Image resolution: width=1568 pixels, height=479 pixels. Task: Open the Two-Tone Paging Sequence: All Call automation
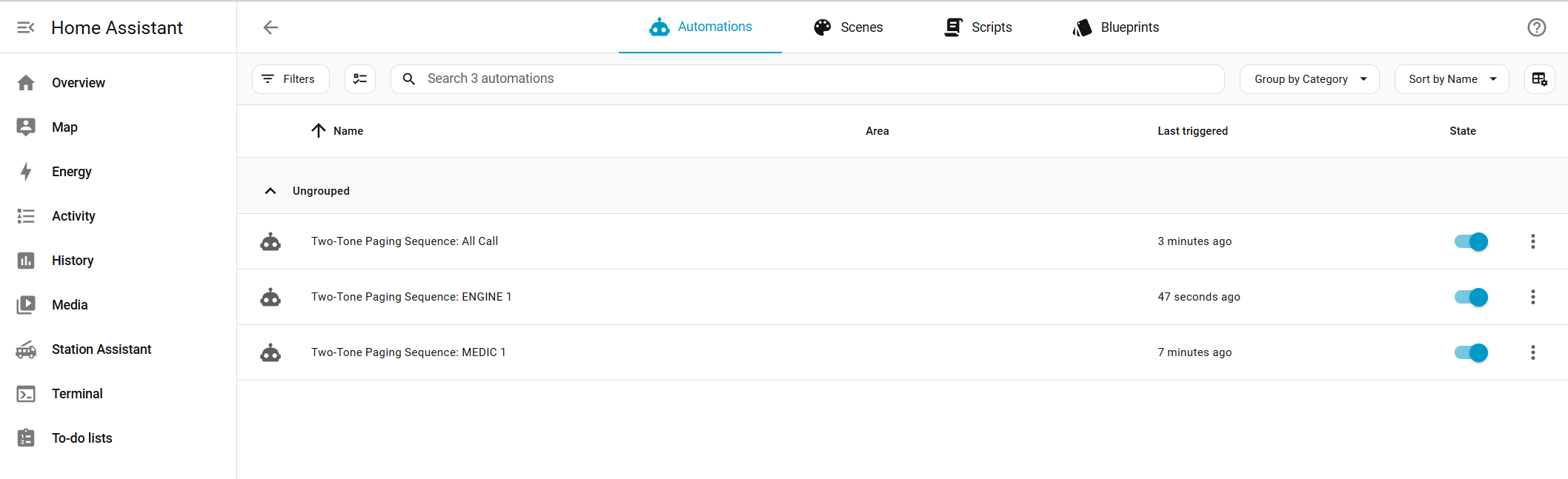[x=405, y=241]
